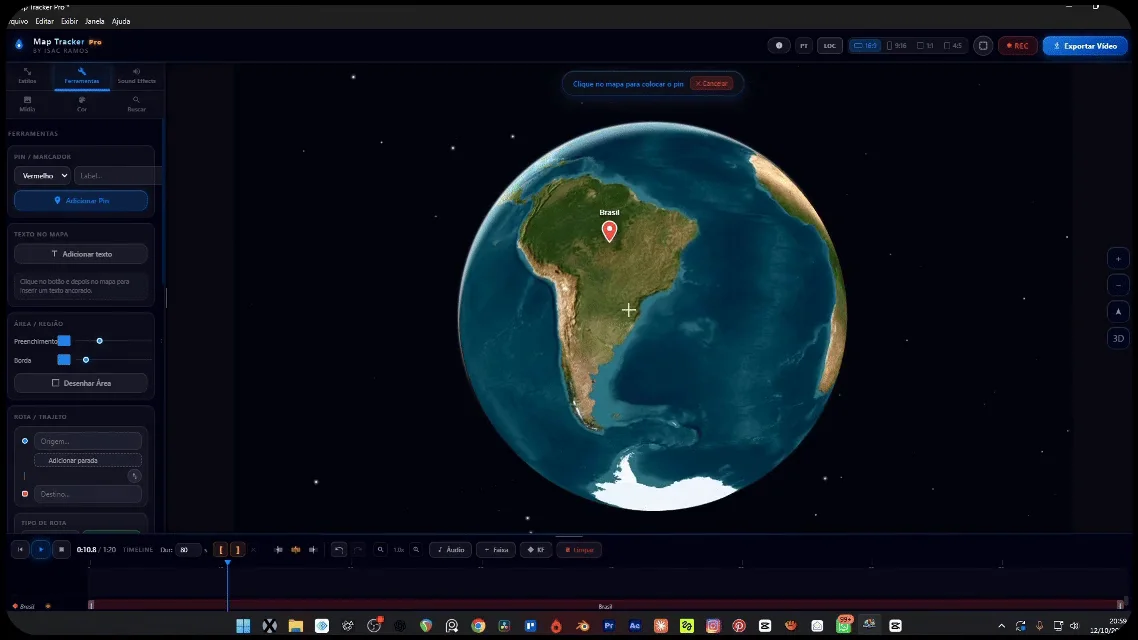Swap origin and destination with the swap icon
Screen dimensions: 1138x640
point(134,476)
